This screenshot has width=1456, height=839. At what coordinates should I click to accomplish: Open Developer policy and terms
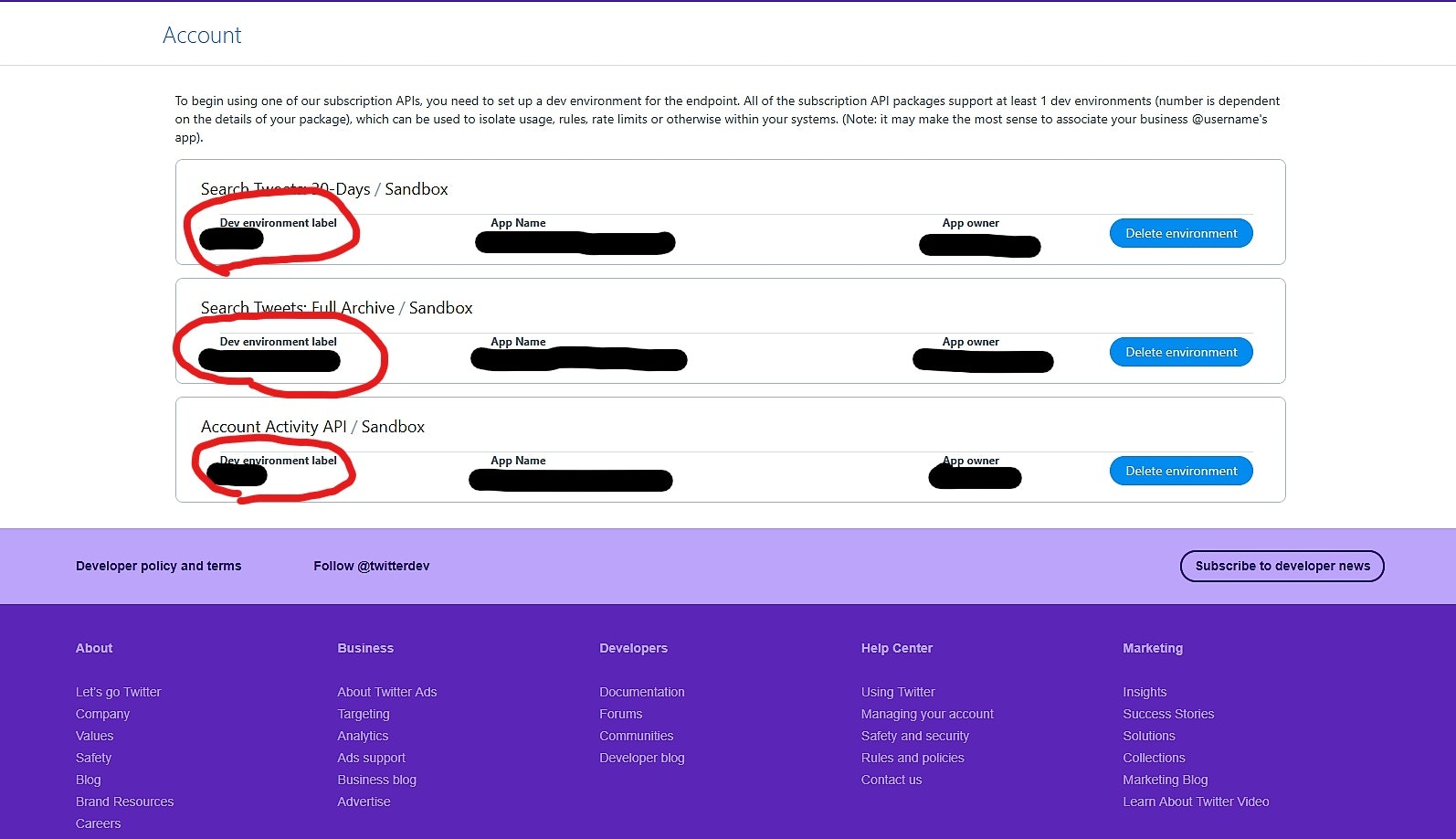(159, 566)
